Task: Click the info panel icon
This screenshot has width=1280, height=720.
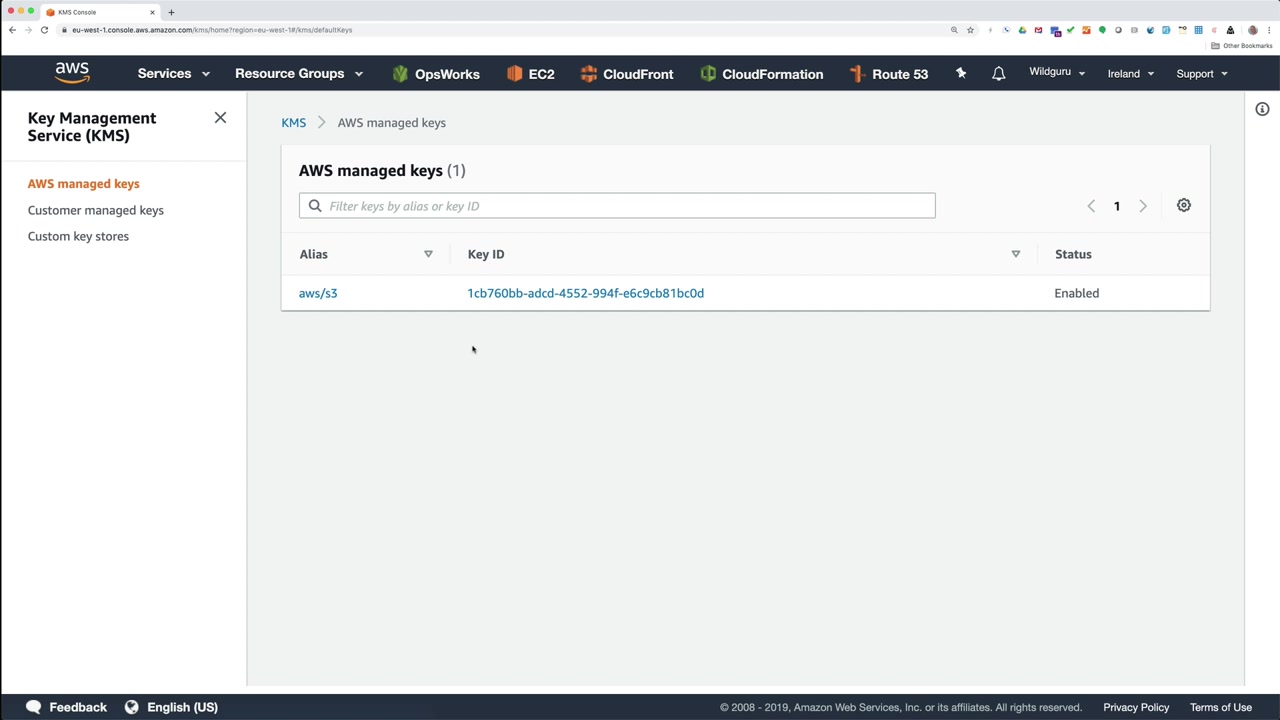Action: (x=1262, y=109)
